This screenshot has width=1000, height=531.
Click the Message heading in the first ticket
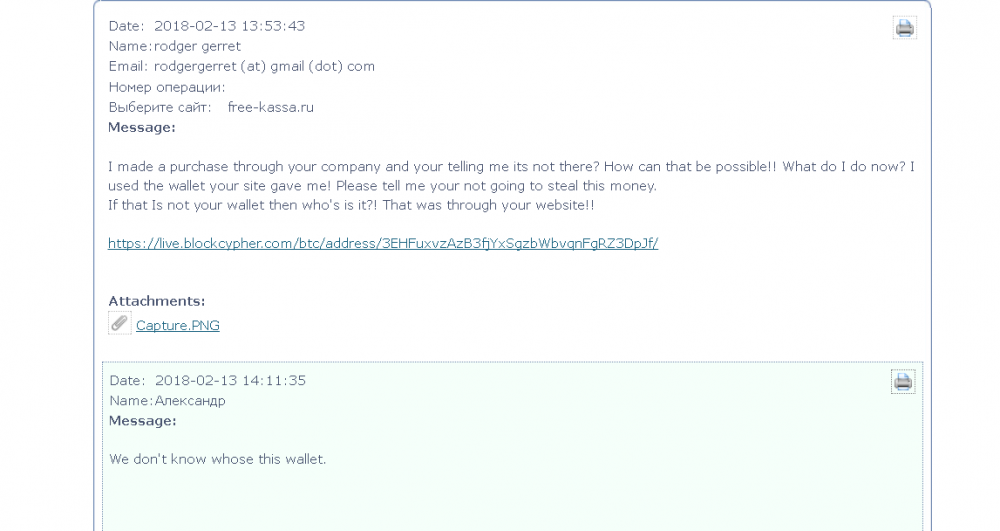[x=142, y=127]
